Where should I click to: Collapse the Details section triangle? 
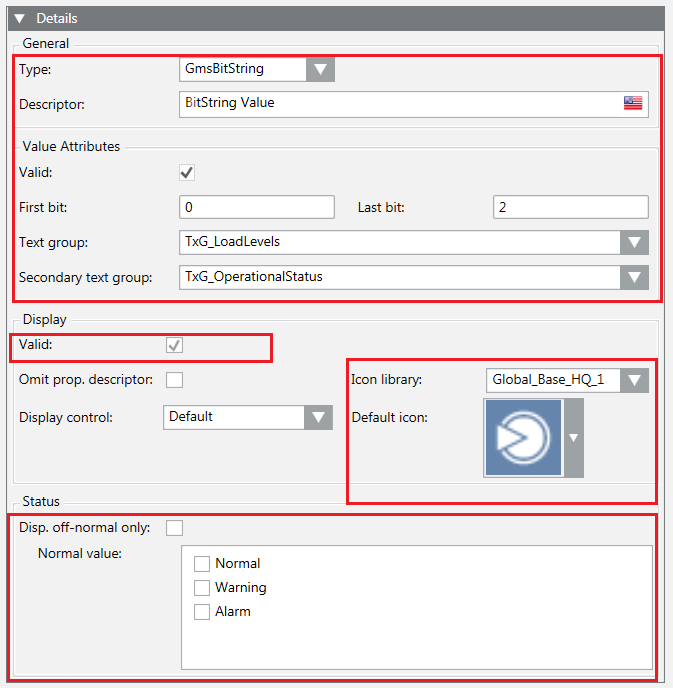coord(19,18)
